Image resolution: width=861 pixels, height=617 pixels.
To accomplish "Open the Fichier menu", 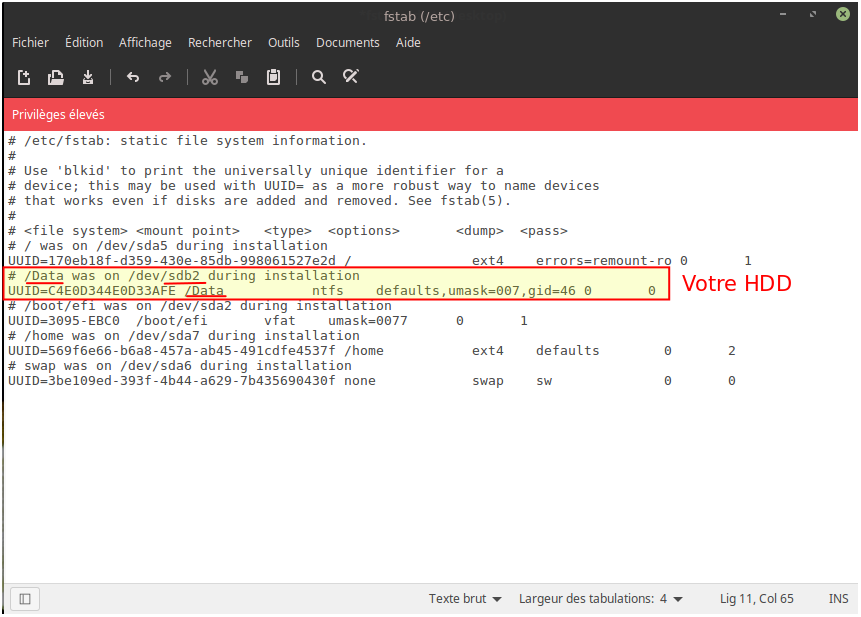I will (30, 43).
